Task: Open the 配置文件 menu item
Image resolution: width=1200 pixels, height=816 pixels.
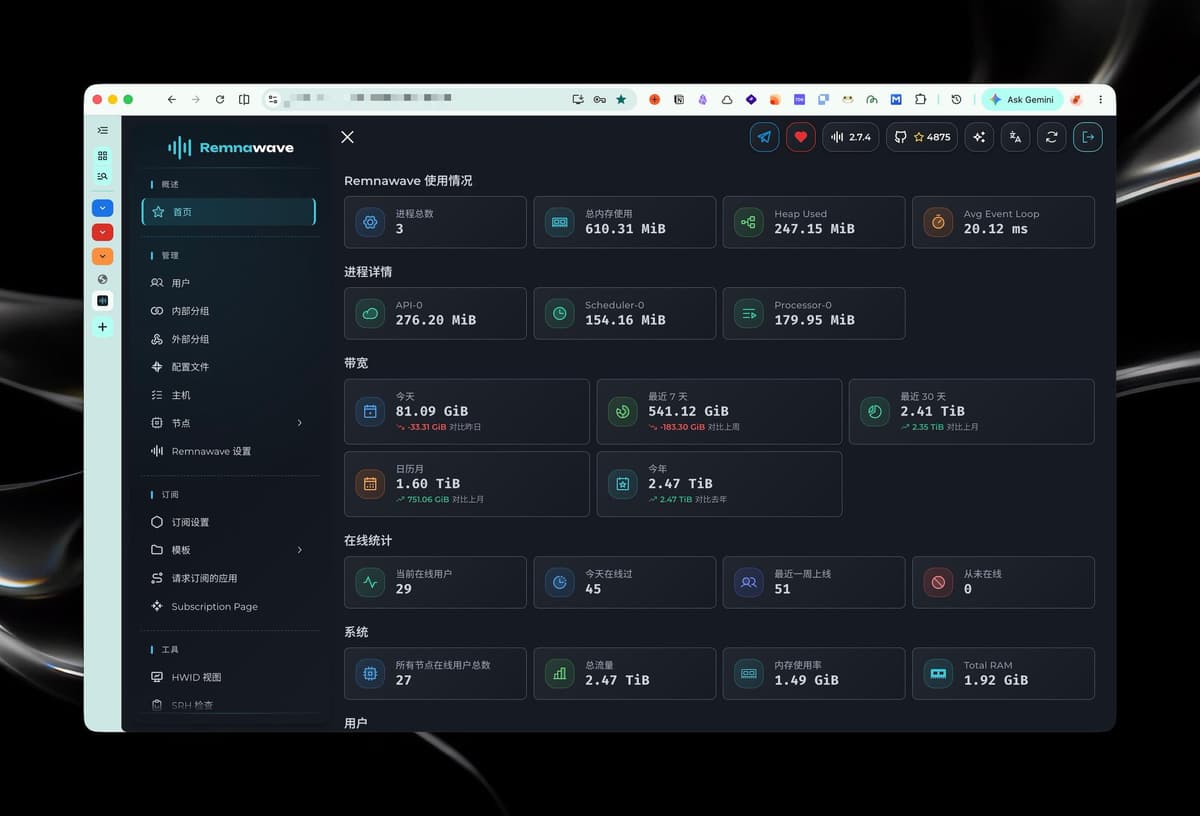Action: coord(229,367)
